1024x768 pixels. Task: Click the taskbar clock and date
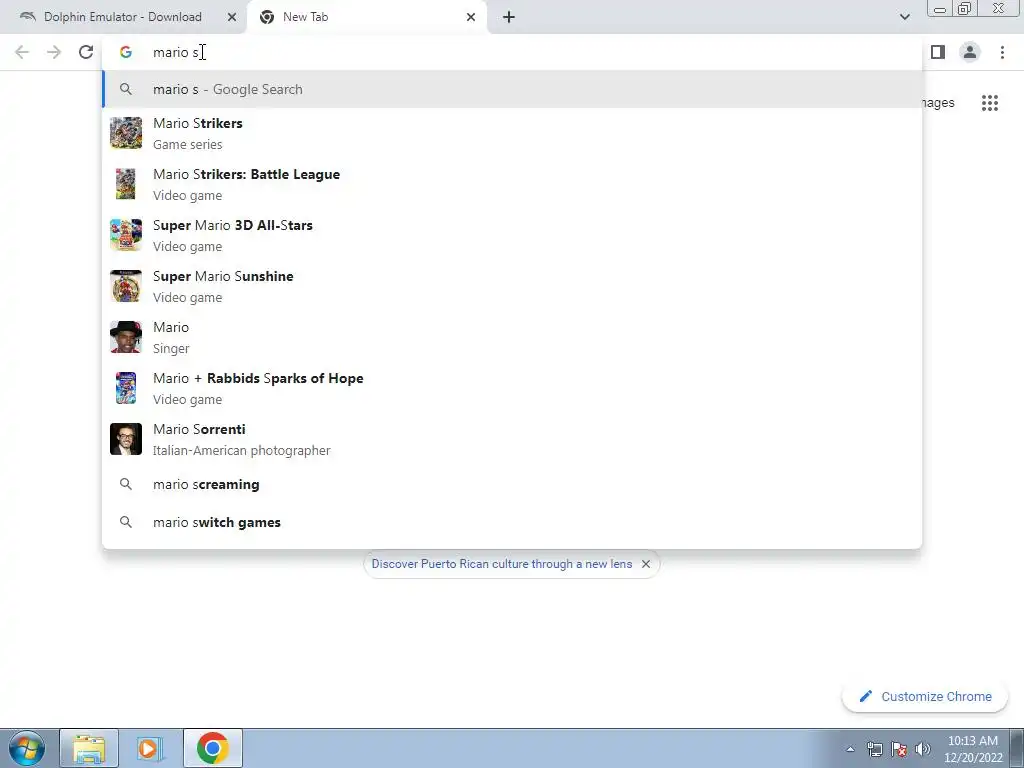coord(972,749)
